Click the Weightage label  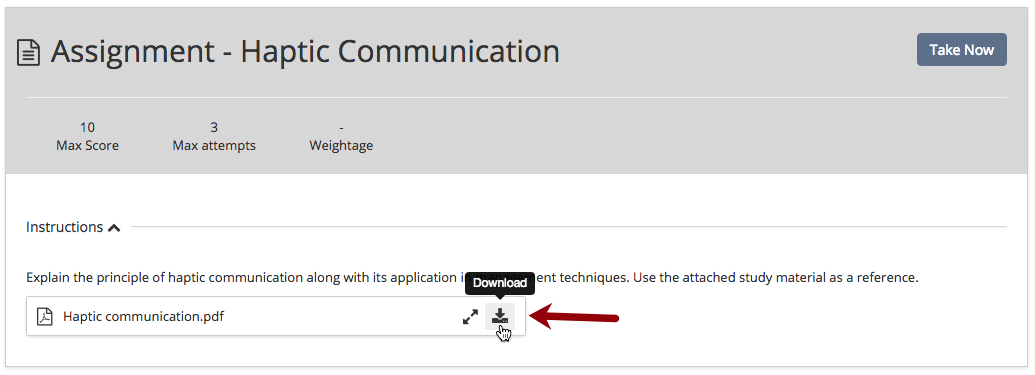(x=341, y=146)
